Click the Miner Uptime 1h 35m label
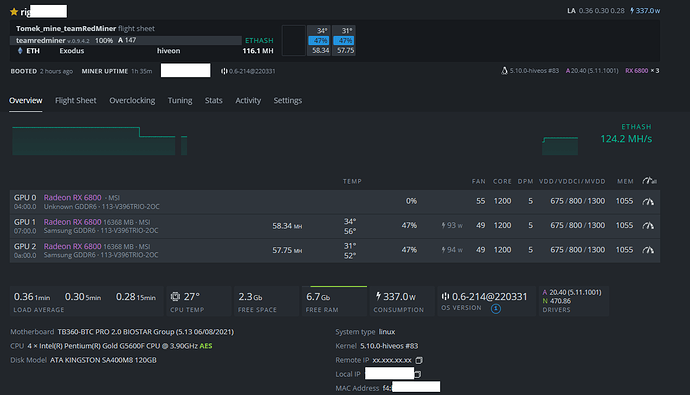Viewport: 690px width, 395px height. (x=117, y=71)
